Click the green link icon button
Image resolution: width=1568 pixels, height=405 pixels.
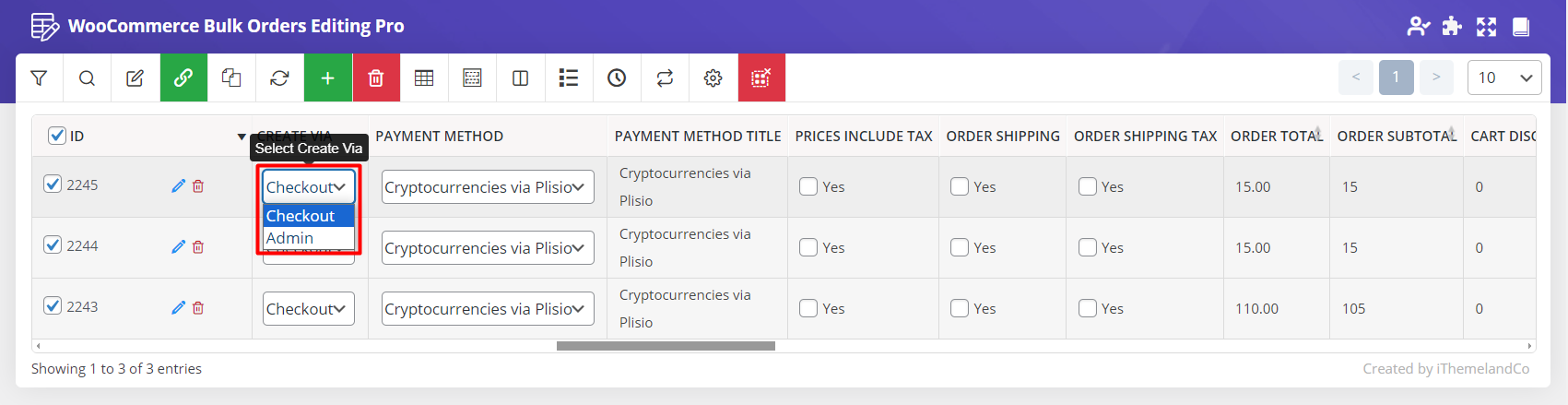(x=183, y=78)
